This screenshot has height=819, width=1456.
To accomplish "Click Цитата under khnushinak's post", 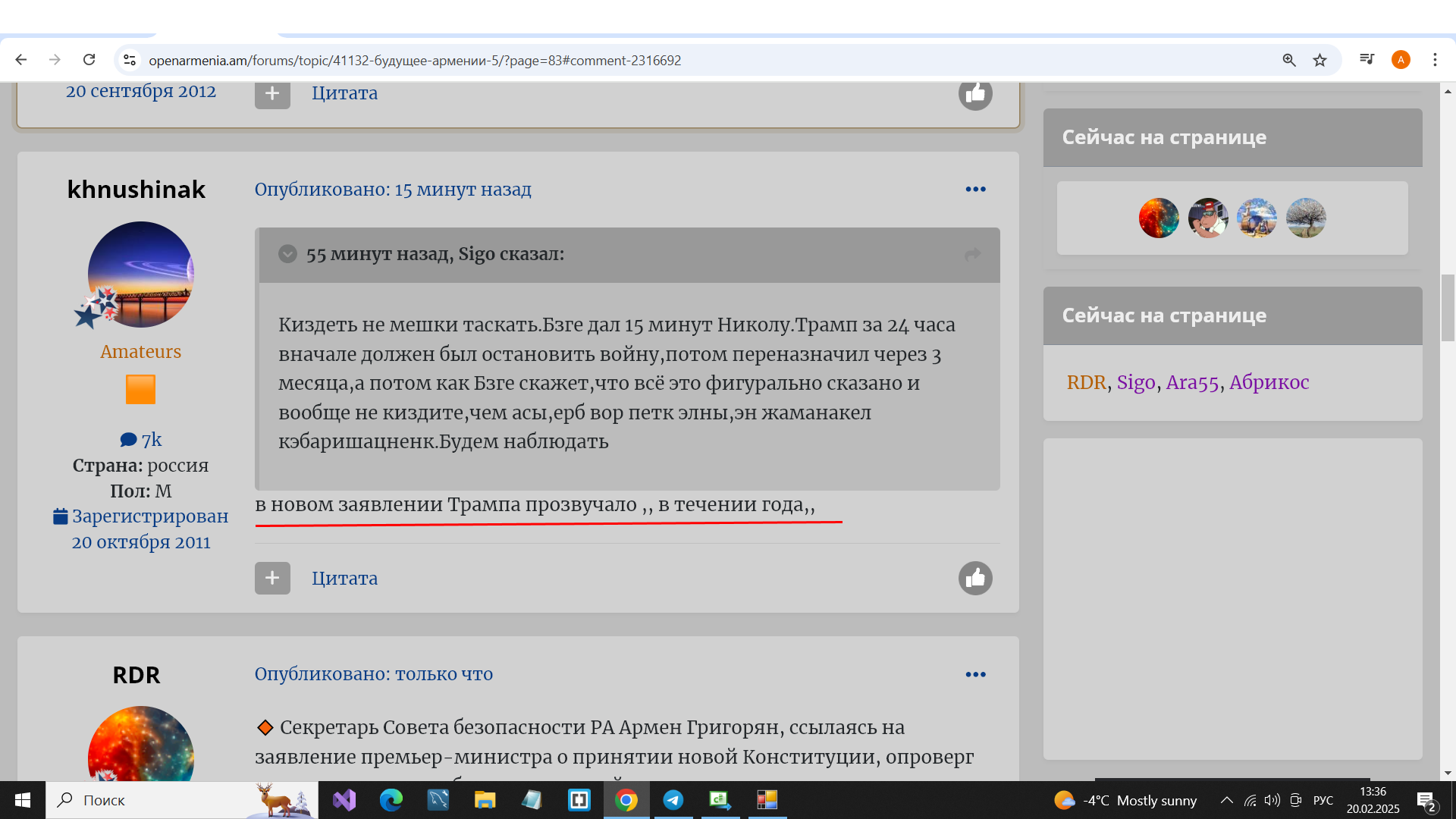I will tap(344, 578).
